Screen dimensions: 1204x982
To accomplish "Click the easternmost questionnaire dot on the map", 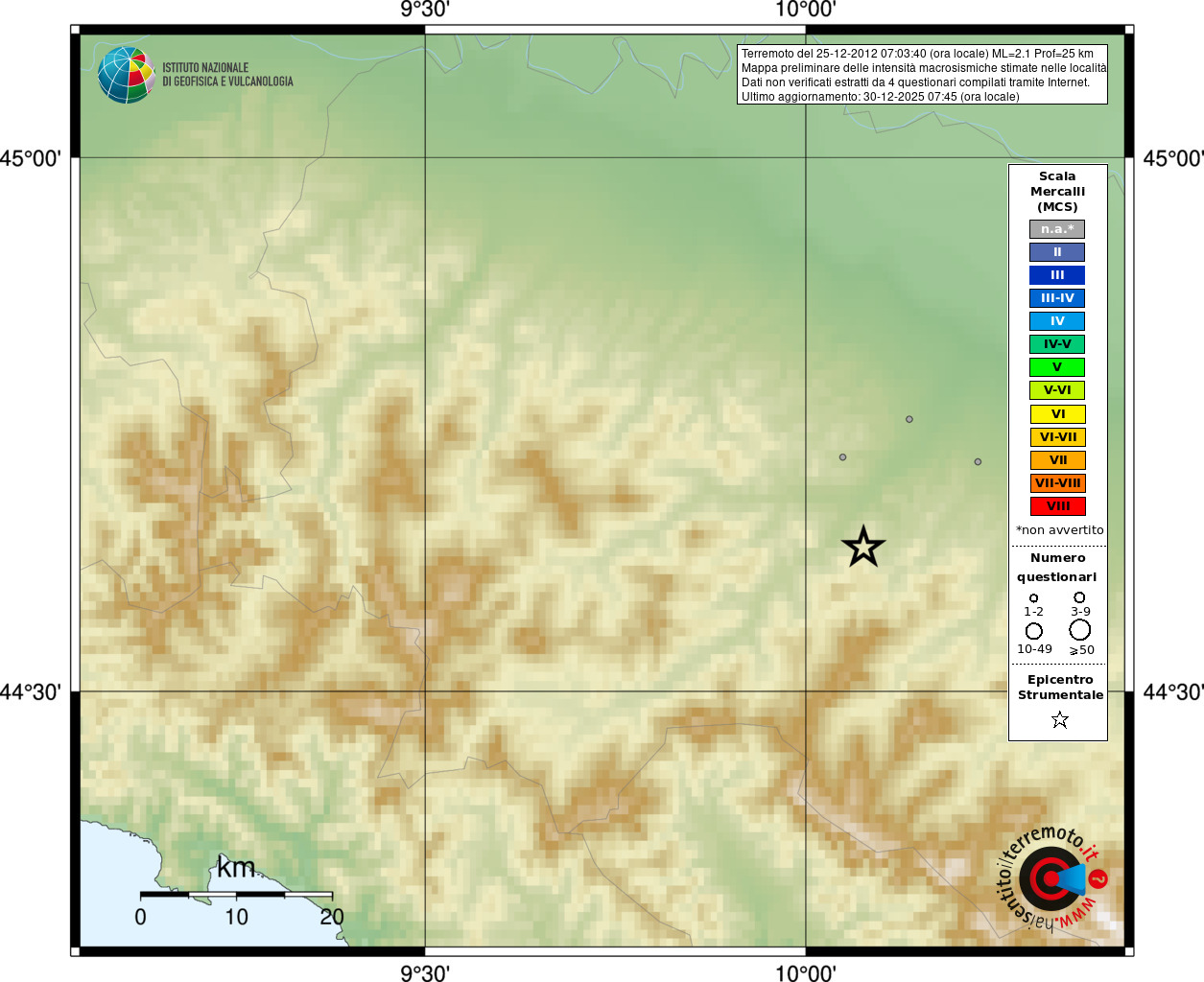I will click(978, 462).
